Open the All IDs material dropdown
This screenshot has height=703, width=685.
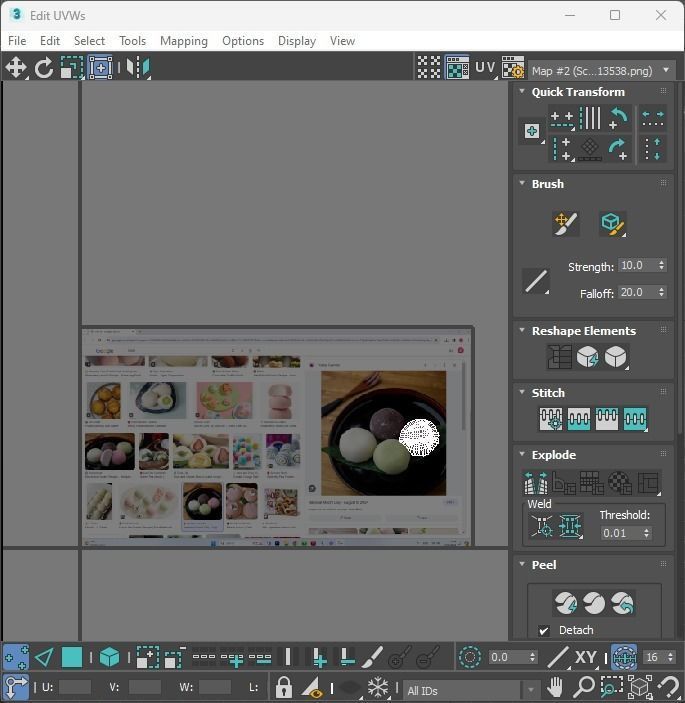click(x=472, y=690)
